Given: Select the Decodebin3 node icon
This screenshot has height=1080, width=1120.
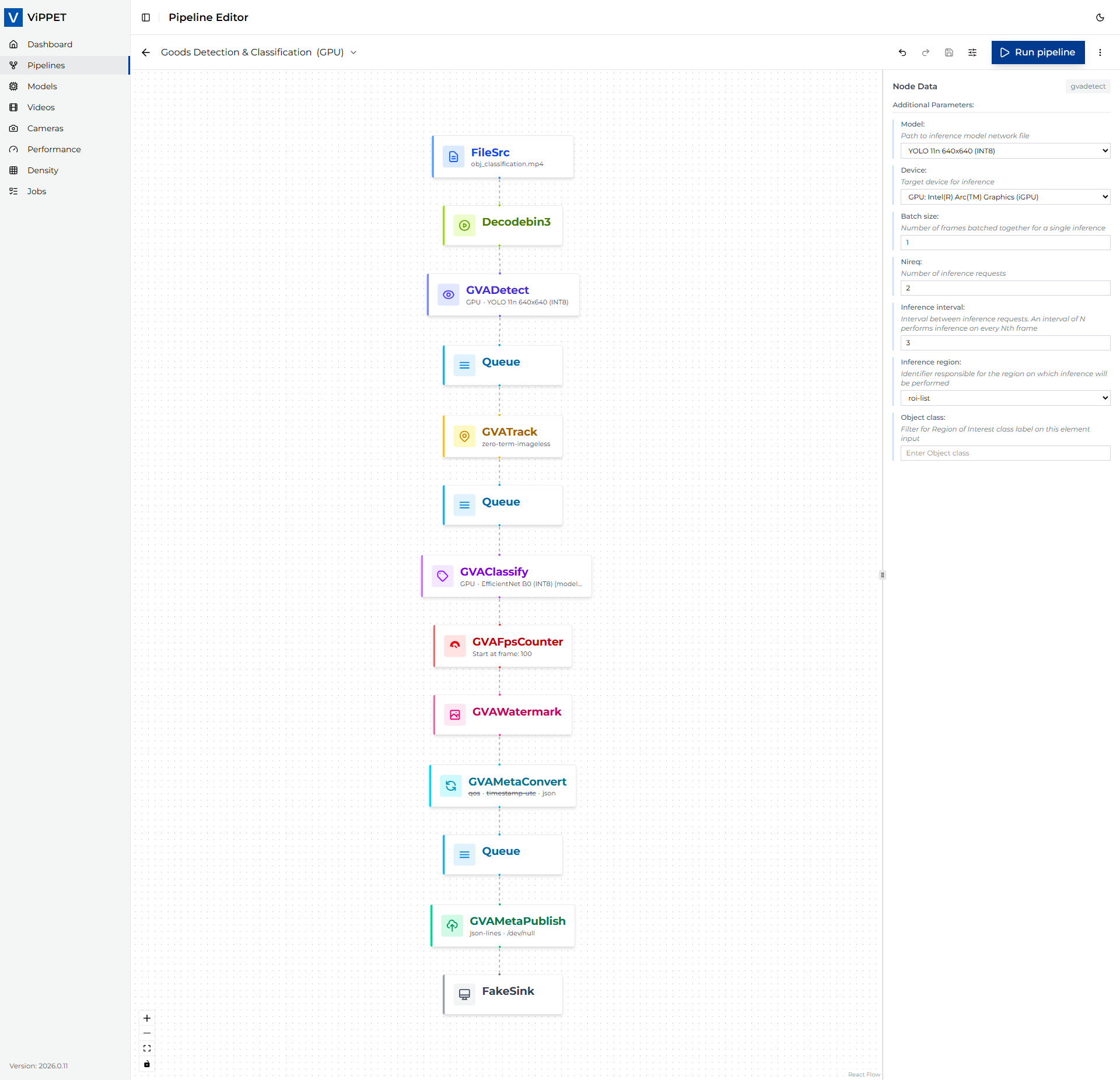Looking at the screenshot, I should [x=464, y=225].
